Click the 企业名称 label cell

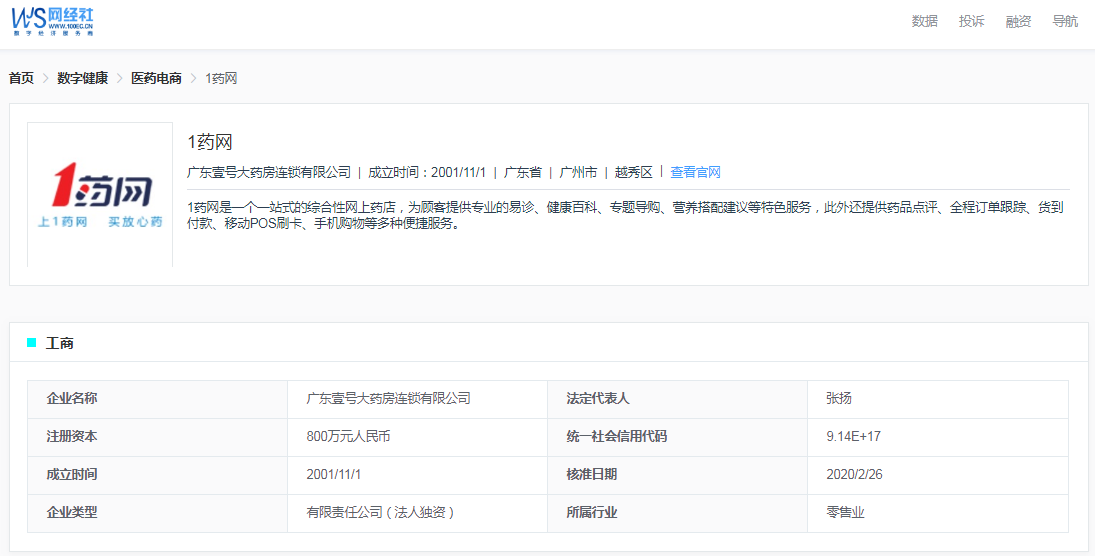pyautogui.click(x=157, y=399)
